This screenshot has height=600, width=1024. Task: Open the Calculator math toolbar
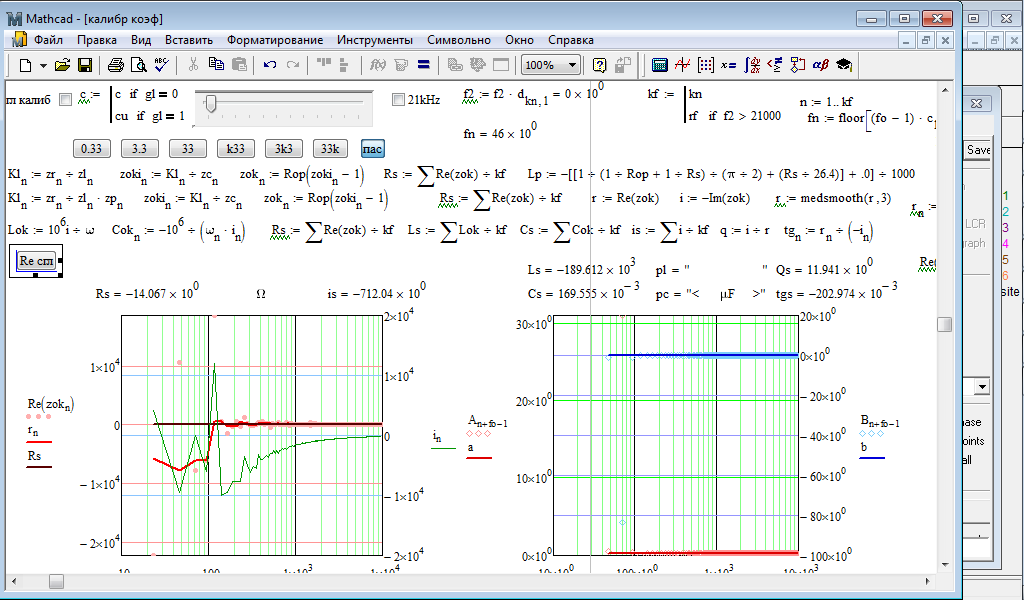(x=660, y=65)
